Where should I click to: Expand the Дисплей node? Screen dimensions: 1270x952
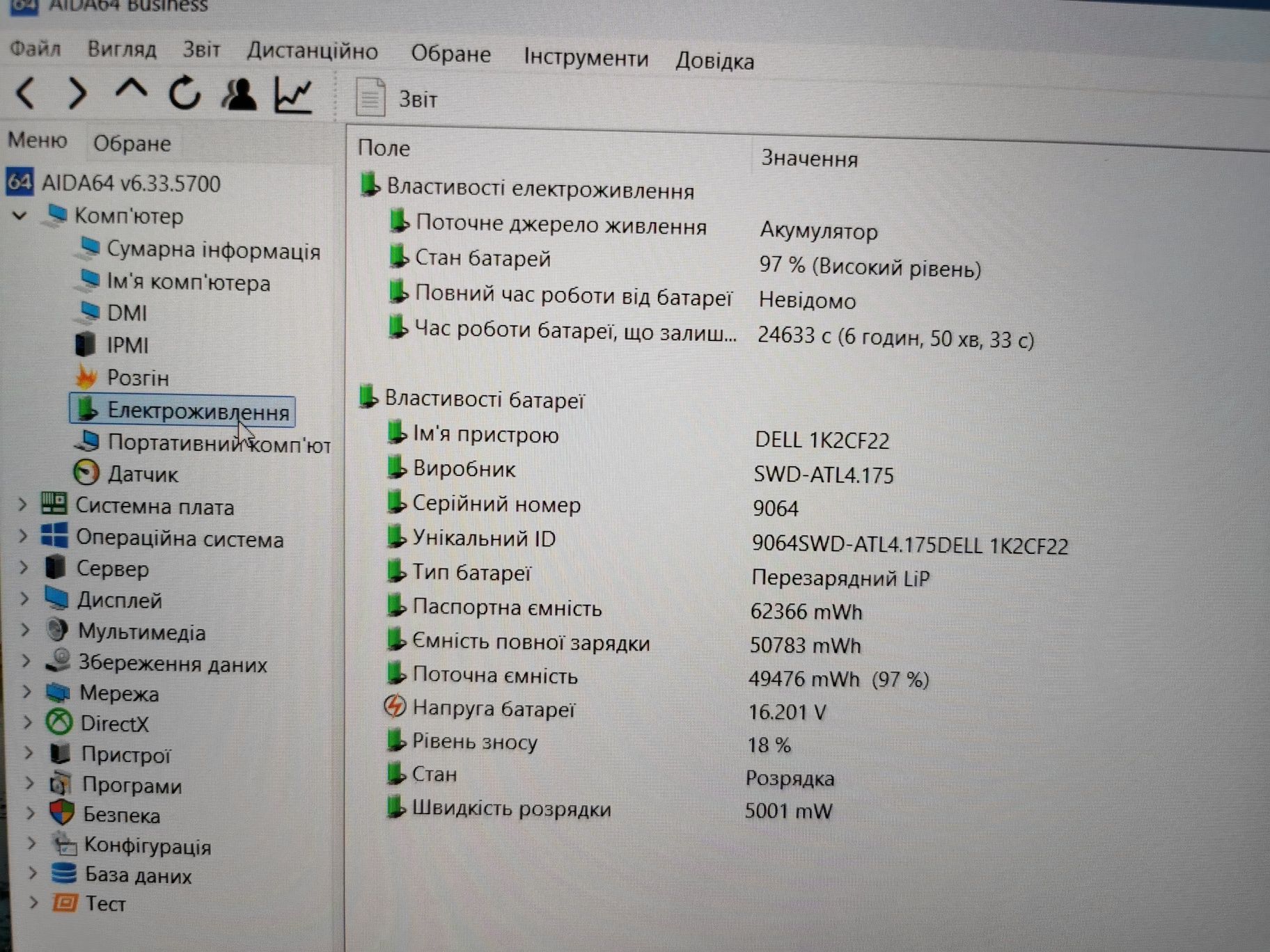[24, 598]
